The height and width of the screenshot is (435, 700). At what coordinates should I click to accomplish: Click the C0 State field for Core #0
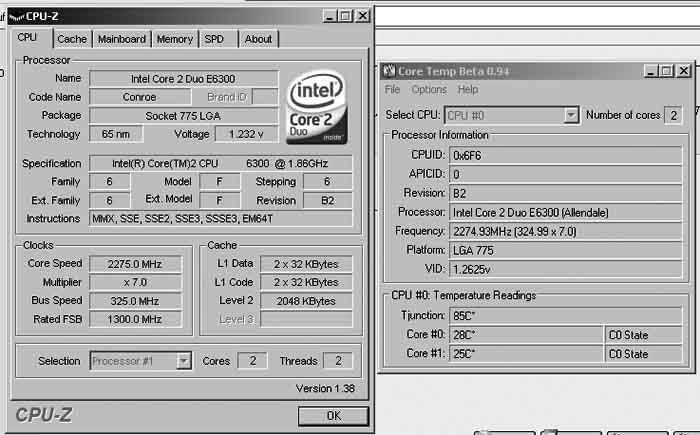pos(644,335)
